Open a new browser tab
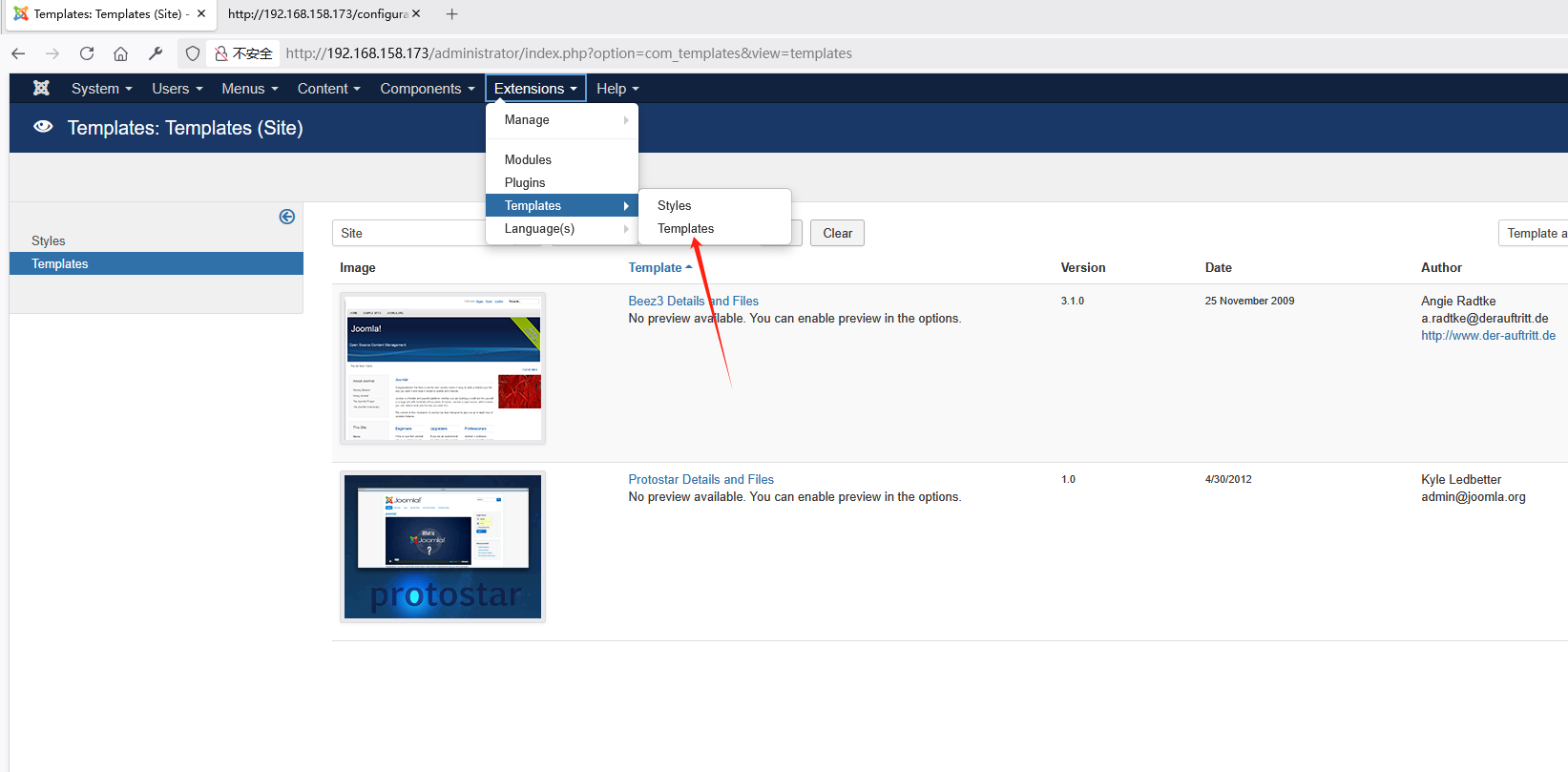 (452, 14)
